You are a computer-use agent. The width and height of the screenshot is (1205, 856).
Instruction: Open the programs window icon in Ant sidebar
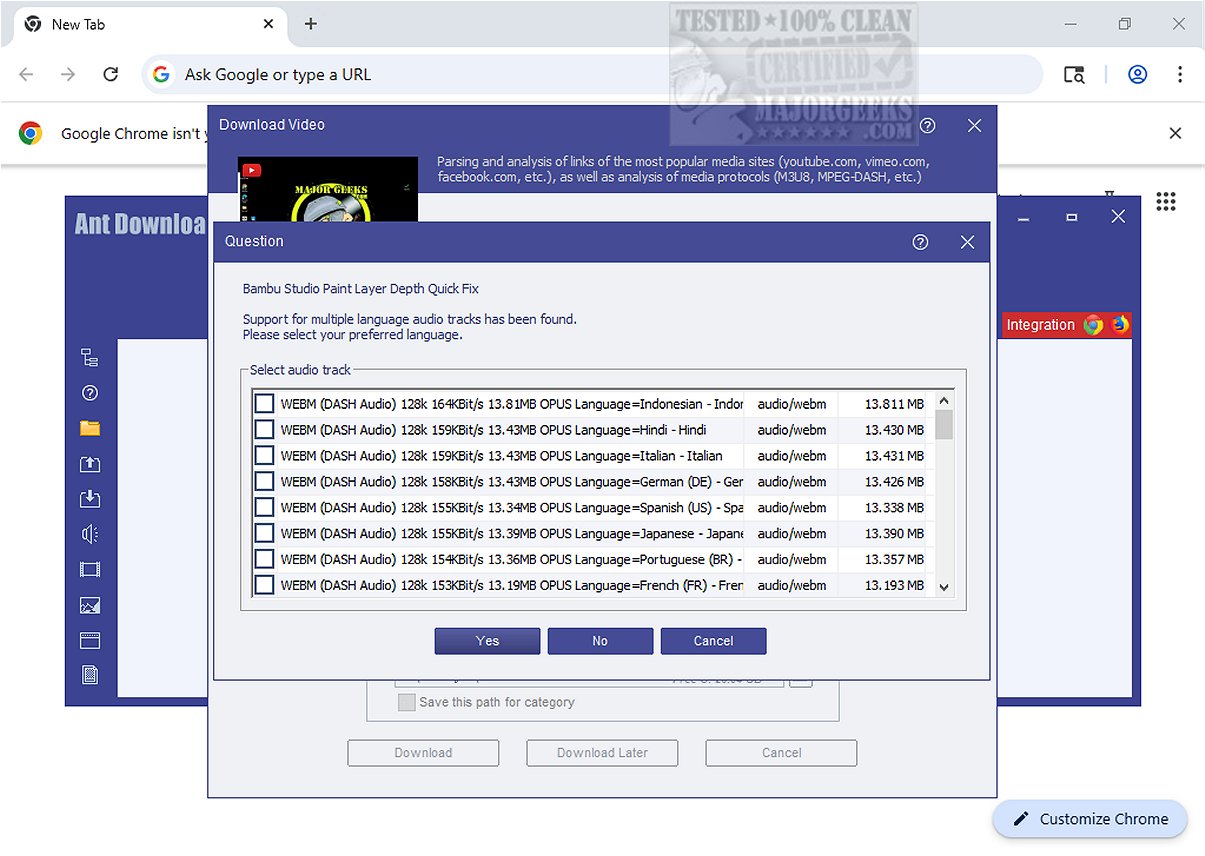[x=90, y=640]
